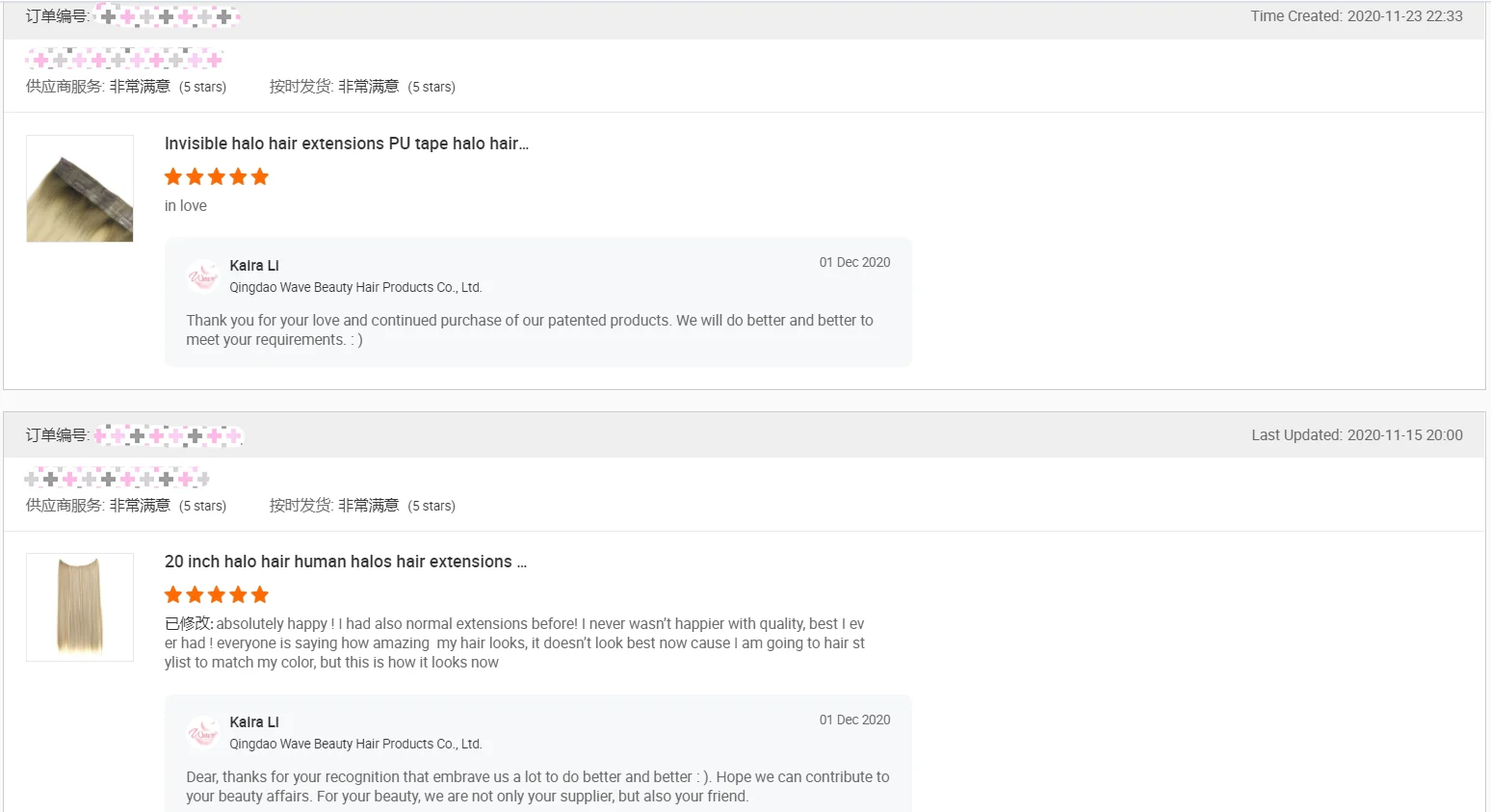Click the 'Last Updated: 2020-11-15 20:00' timestamp
This screenshot has height=812, width=1491.
(x=1356, y=435)
